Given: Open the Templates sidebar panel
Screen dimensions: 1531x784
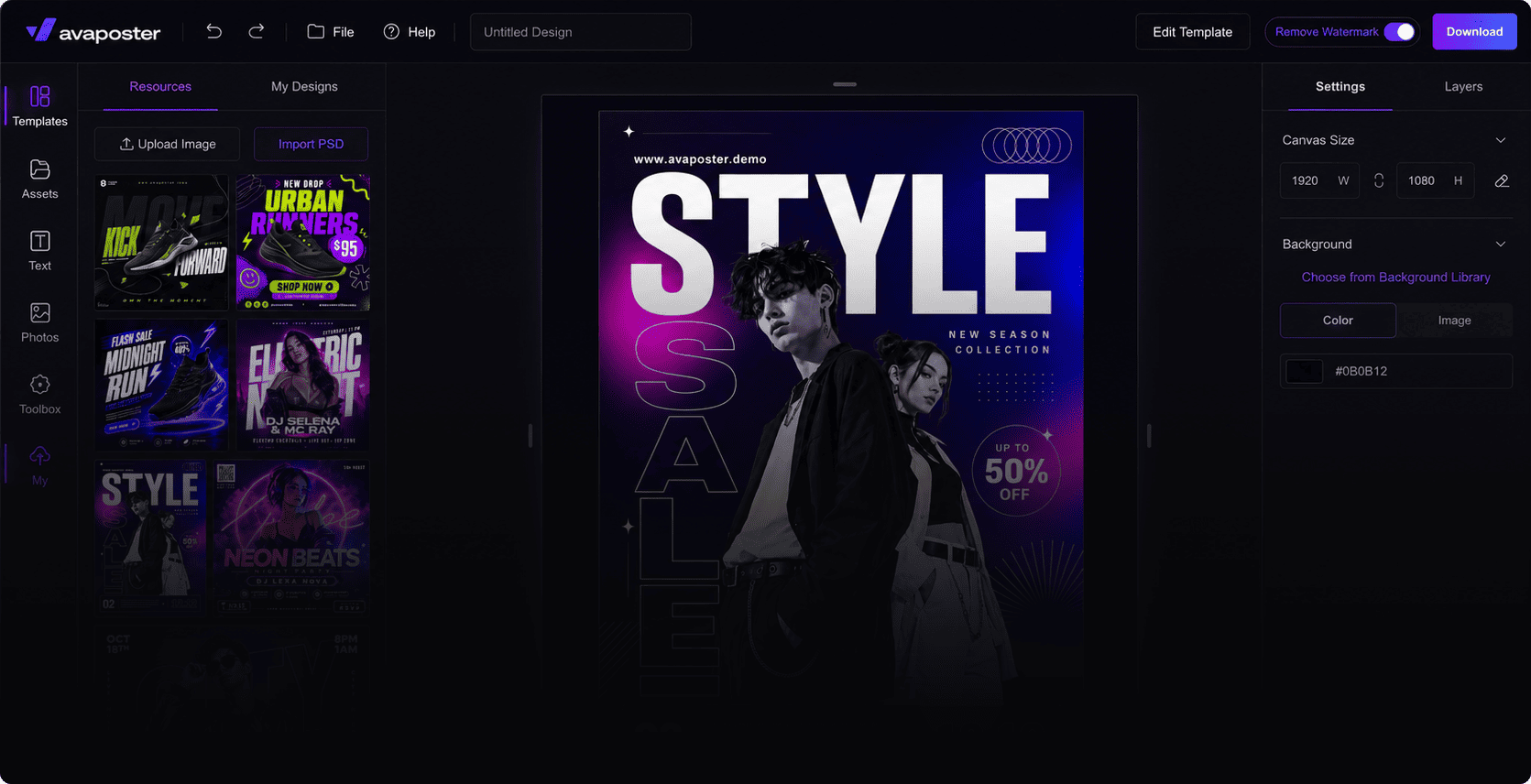Looking at the screenshot, I should (x=39, y=106).
